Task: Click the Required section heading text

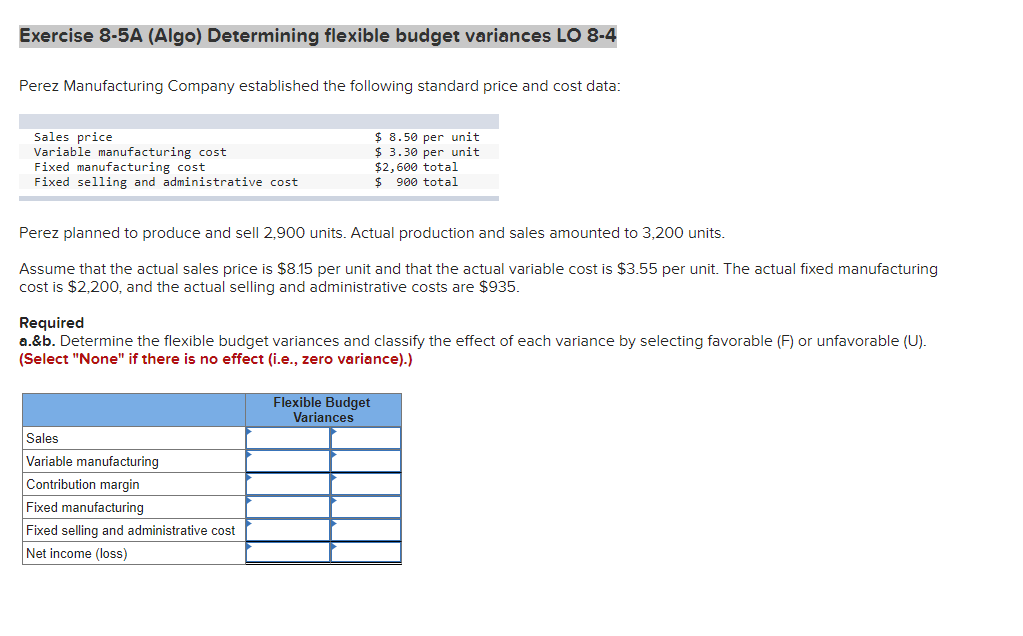Action: [50, 322]
